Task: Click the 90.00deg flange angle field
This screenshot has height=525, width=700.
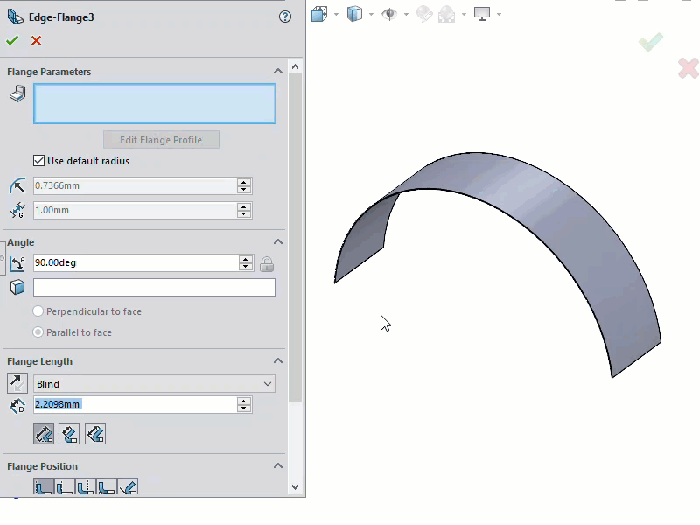Action: point(135,263)
